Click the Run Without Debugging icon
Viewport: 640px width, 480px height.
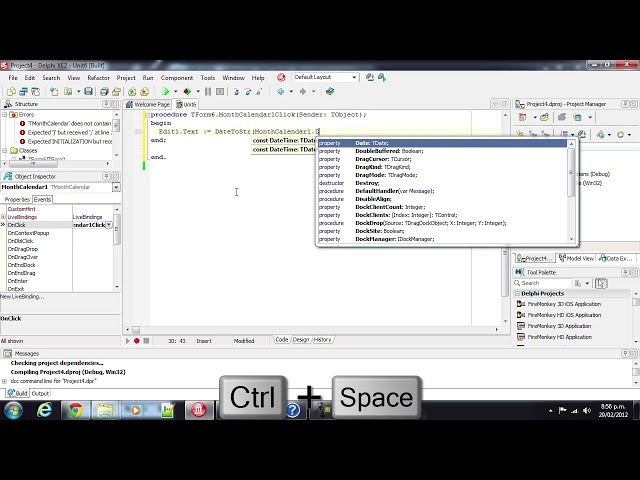point(187,91)
